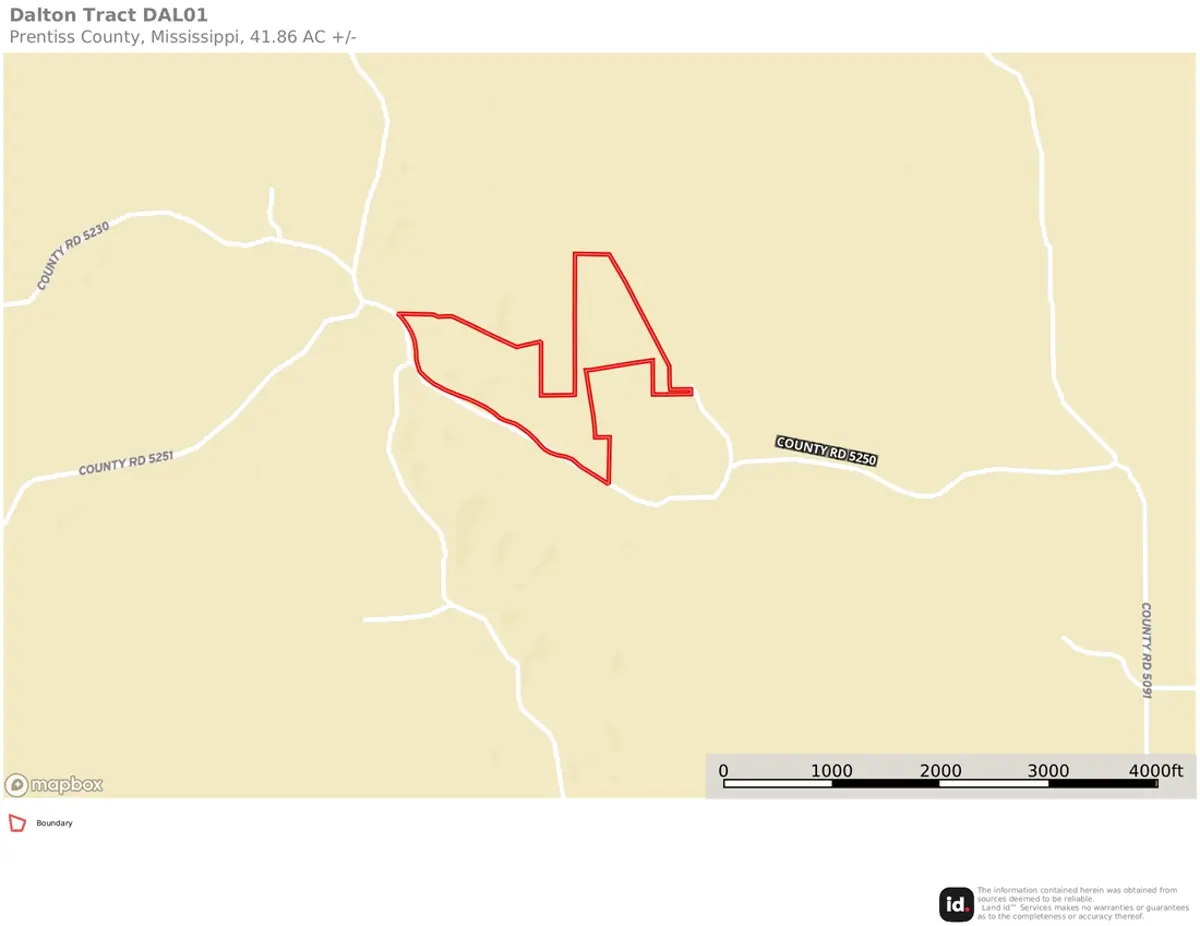The width and height of the screenshot is (1200, 926).
Task: Click the 2000 mark on scale bar
Action: point(940,771)
